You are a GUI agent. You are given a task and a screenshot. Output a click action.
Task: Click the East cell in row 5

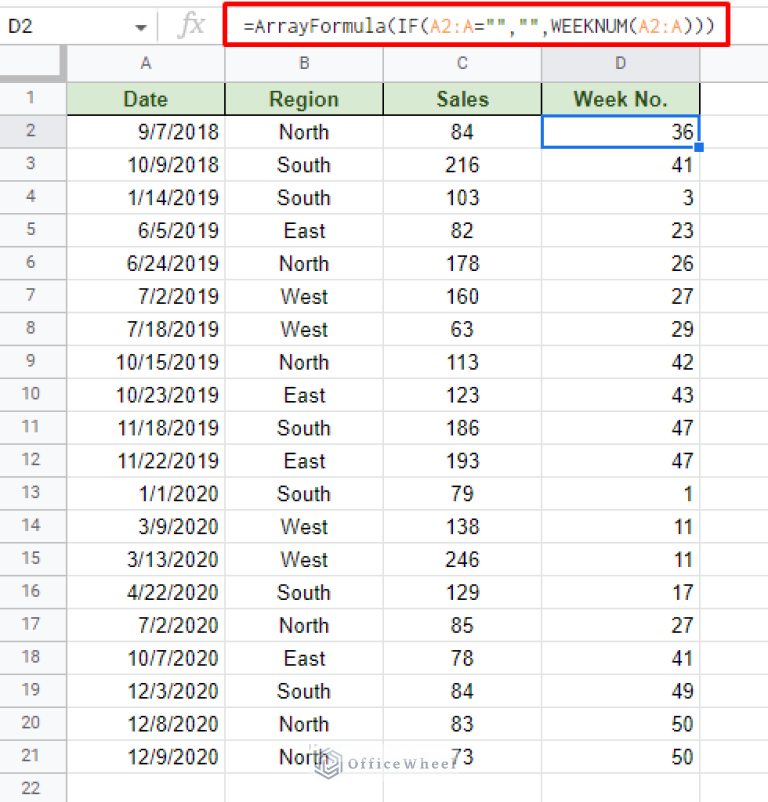pos(304,231)
